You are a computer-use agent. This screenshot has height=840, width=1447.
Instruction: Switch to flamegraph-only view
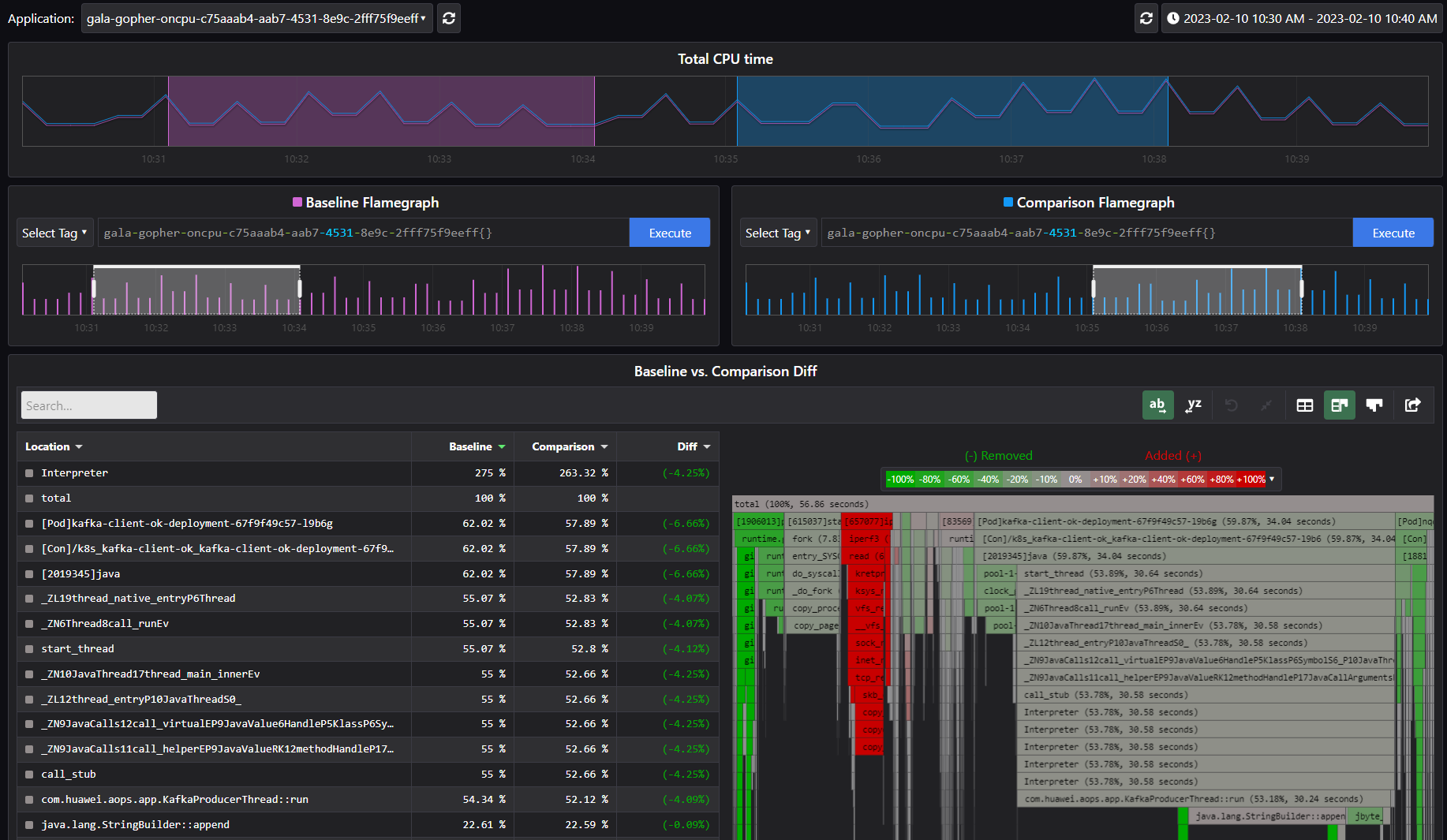pyautogui.click(x=1374, y=405)
